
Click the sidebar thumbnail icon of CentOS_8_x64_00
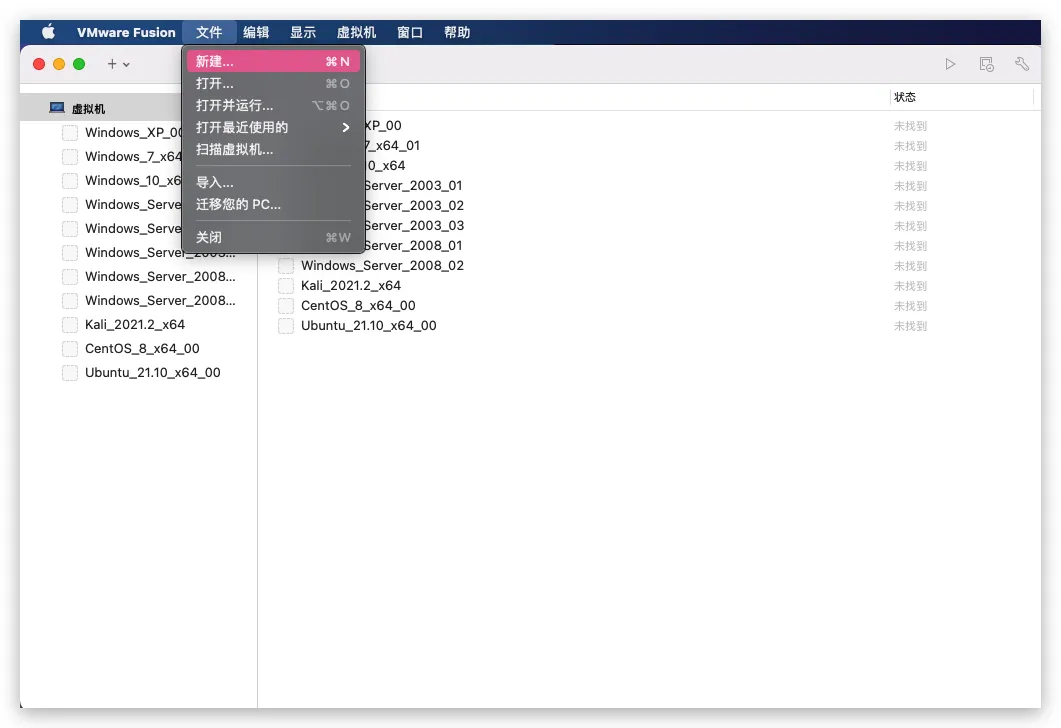70,348
